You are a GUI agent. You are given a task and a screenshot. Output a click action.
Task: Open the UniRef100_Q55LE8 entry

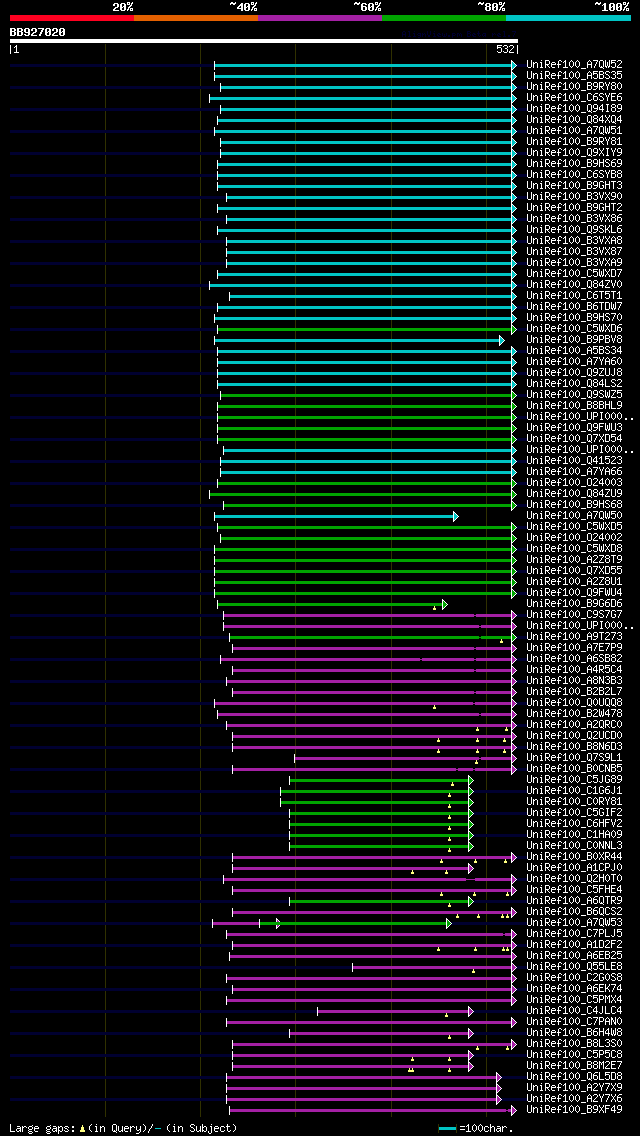tap(574, 966)
